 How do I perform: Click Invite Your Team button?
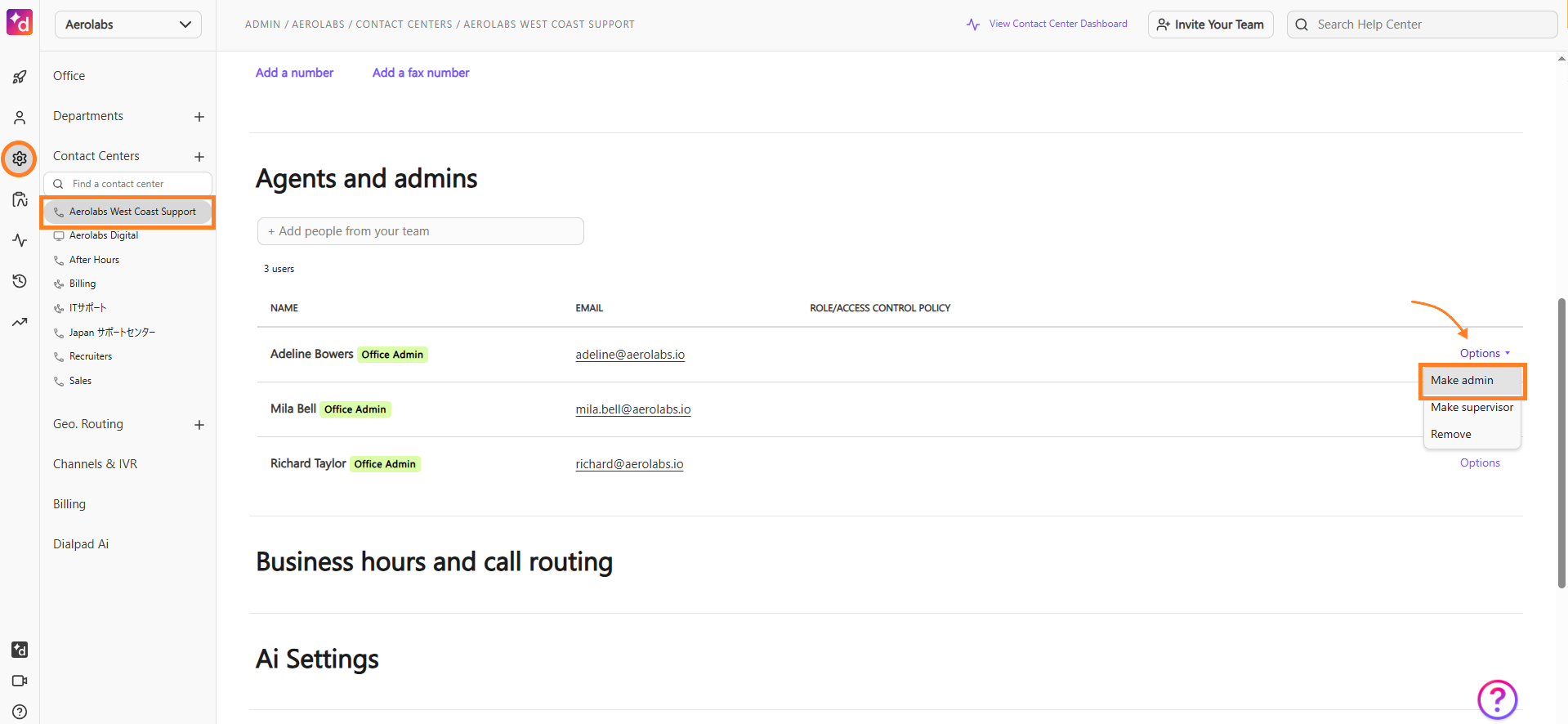click(x=1210, y=25)
